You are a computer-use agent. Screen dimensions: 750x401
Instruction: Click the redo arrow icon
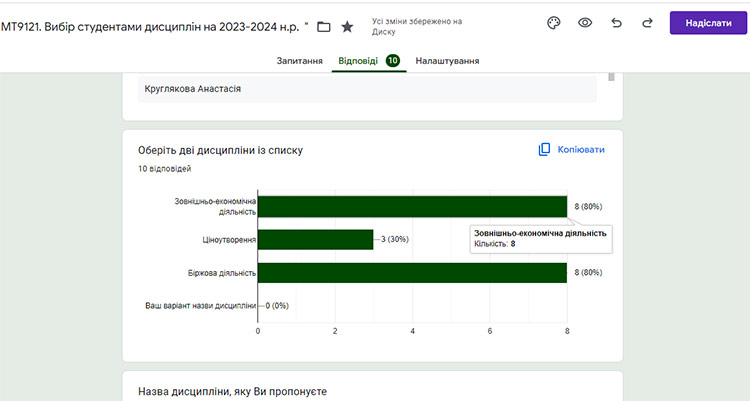pyautogui.click(x=647, y=23)
